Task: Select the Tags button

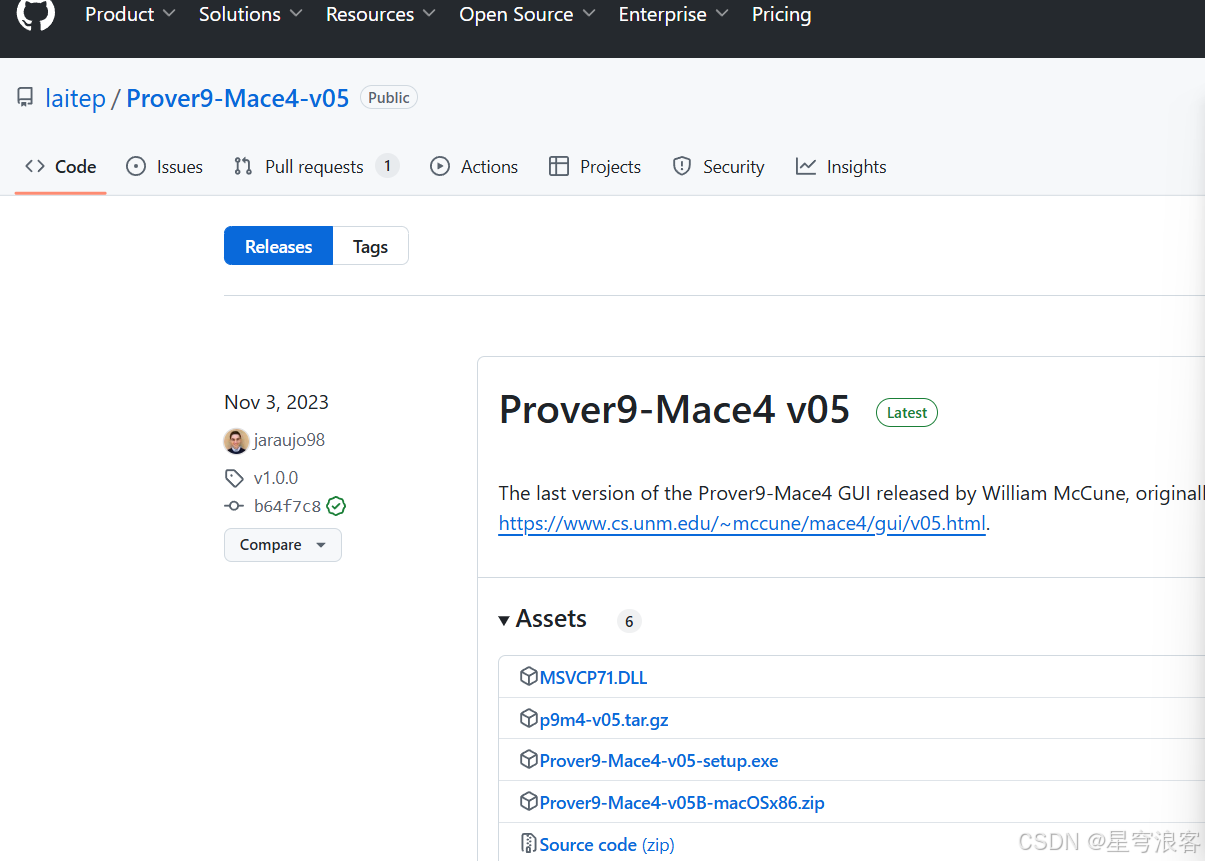Action: 370,246
